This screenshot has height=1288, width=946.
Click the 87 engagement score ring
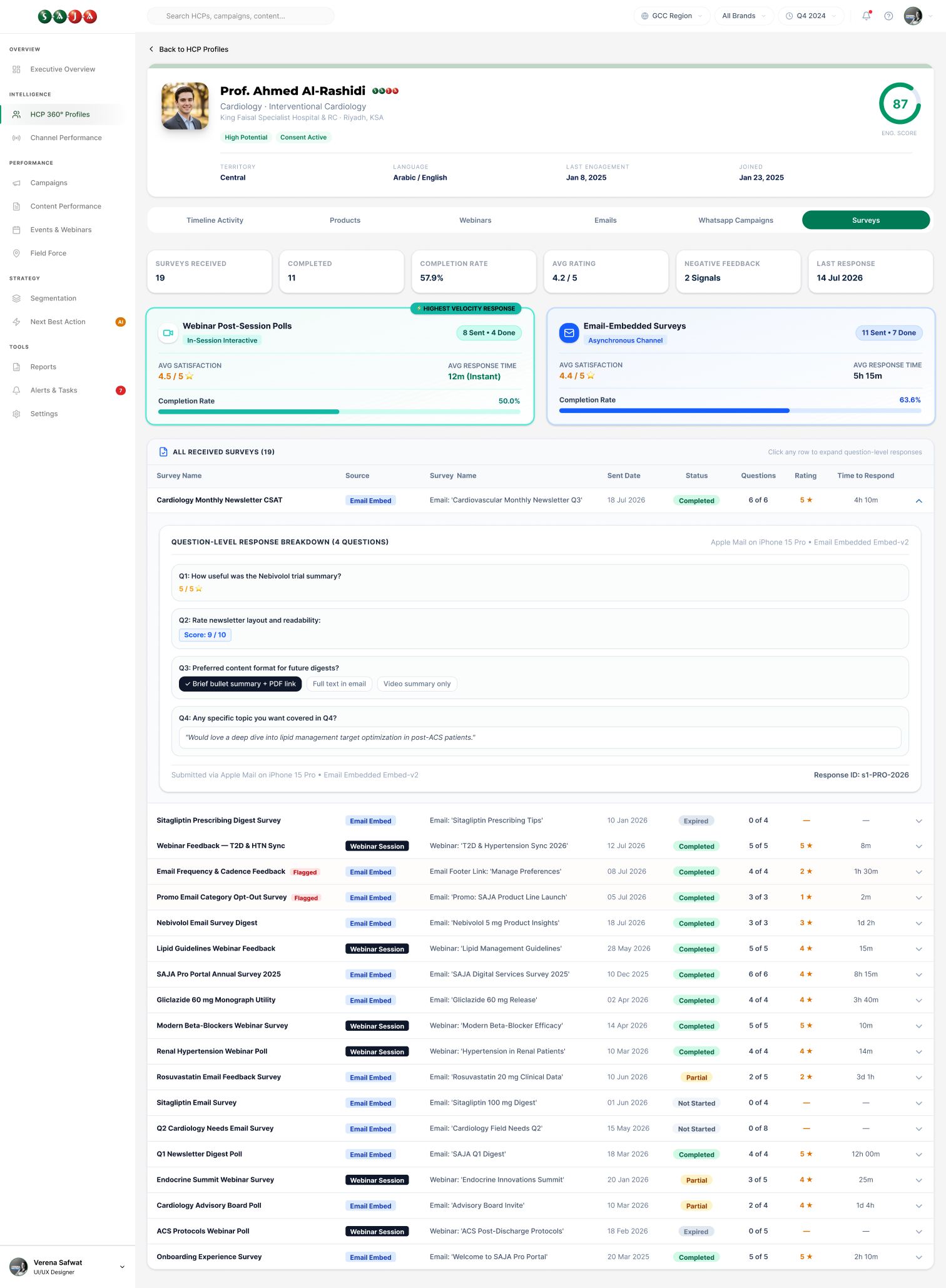click(899, 104)
